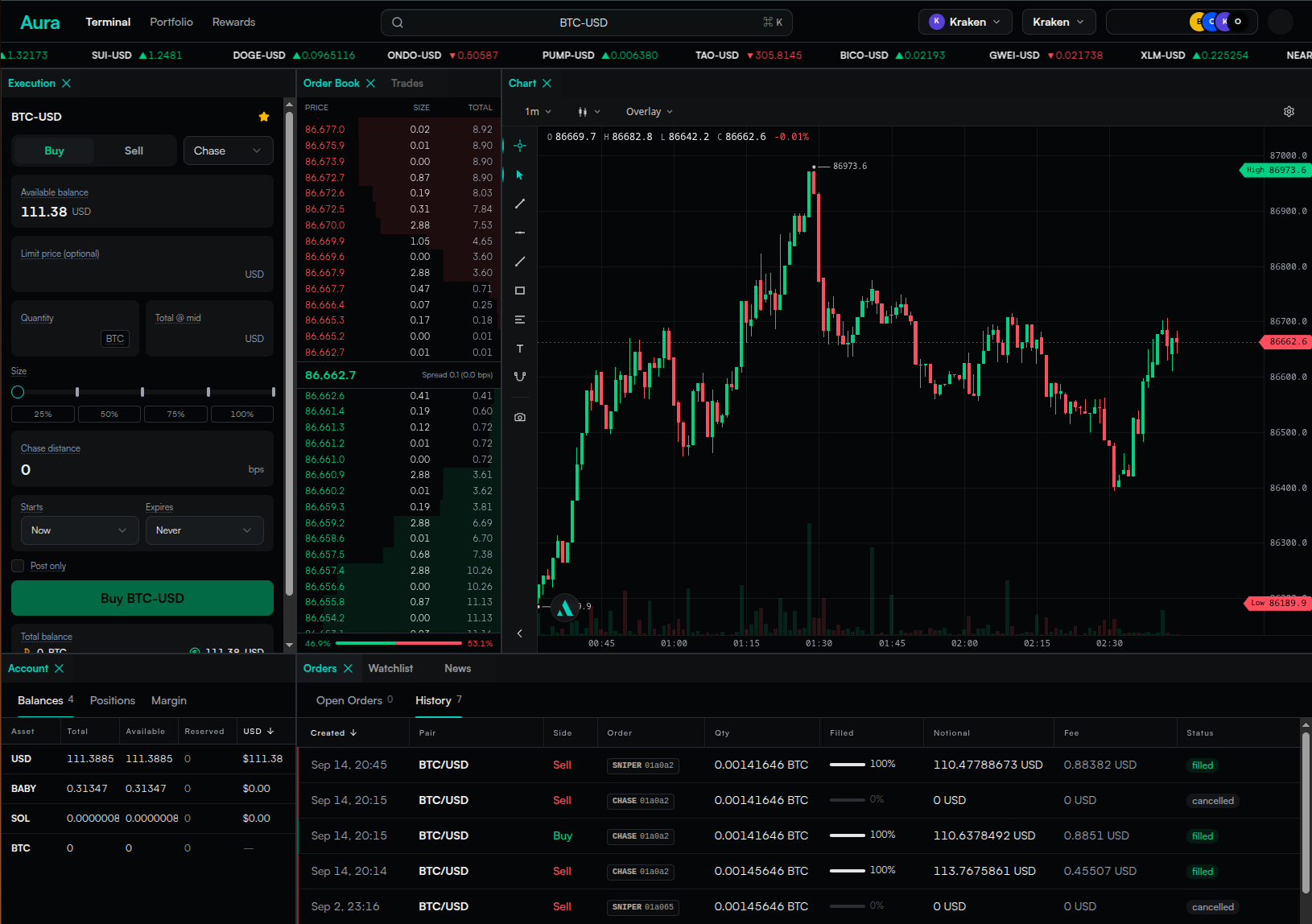Switch to the Trades tab
The image size is (1312, 924).
[x=407, y=83]
